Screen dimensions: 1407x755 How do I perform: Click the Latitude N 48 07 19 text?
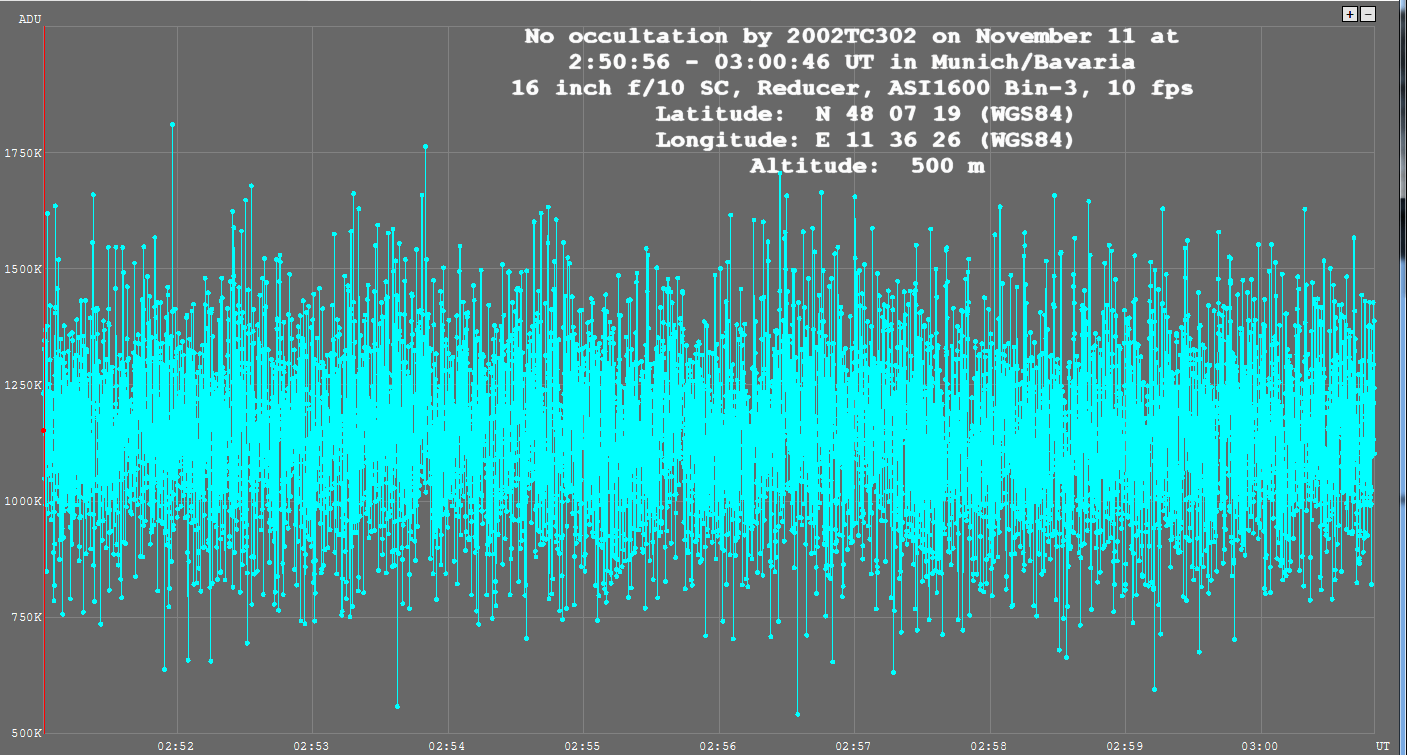[865, 114]
